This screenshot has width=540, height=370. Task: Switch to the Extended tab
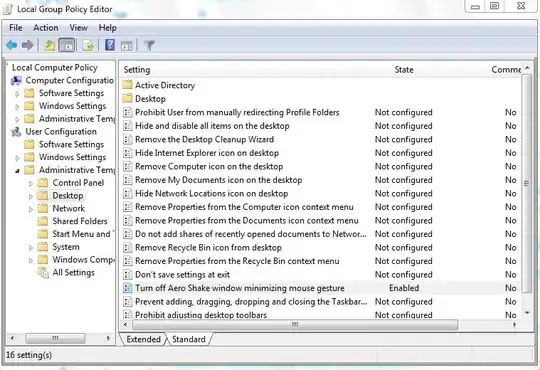pyautogui.click(x=143, y=339)
